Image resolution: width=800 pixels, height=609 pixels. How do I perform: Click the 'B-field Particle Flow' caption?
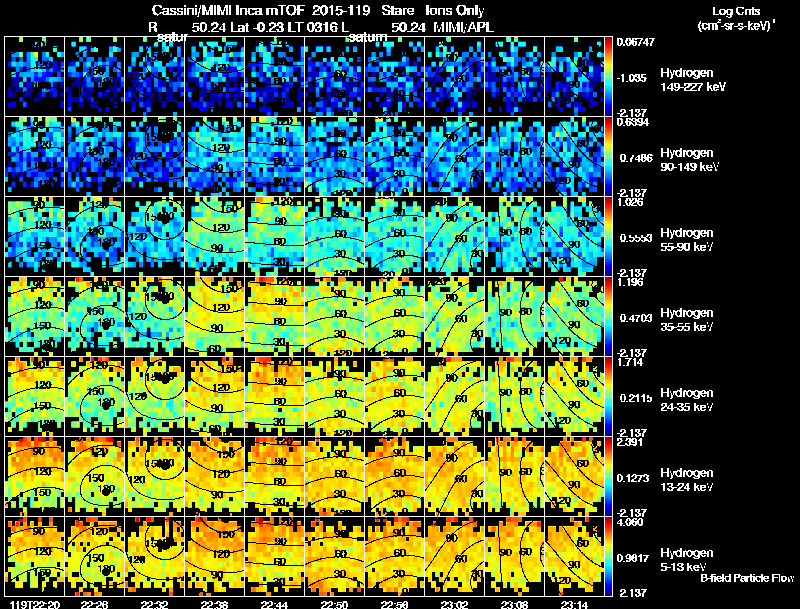(x=747, y=578)
